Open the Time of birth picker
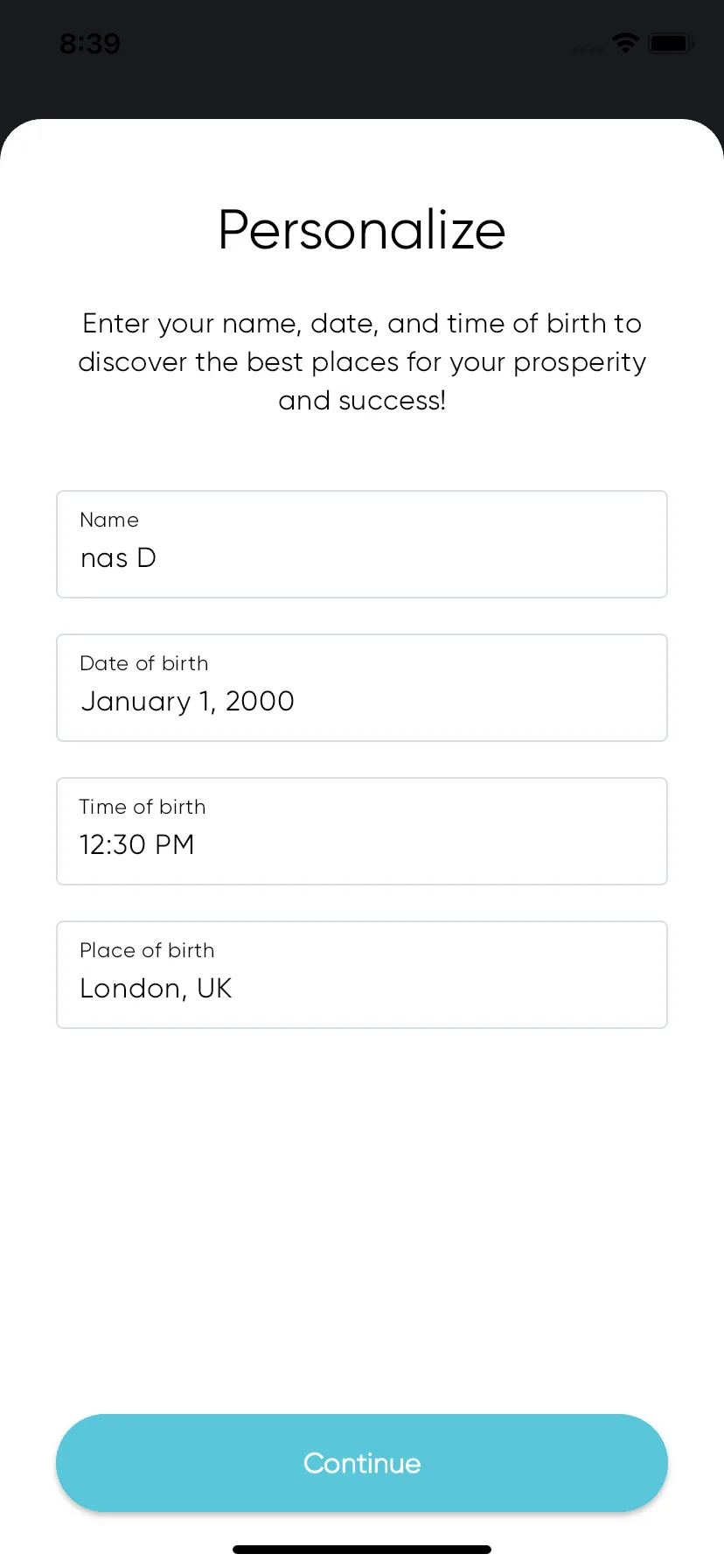 coord(362,831)
